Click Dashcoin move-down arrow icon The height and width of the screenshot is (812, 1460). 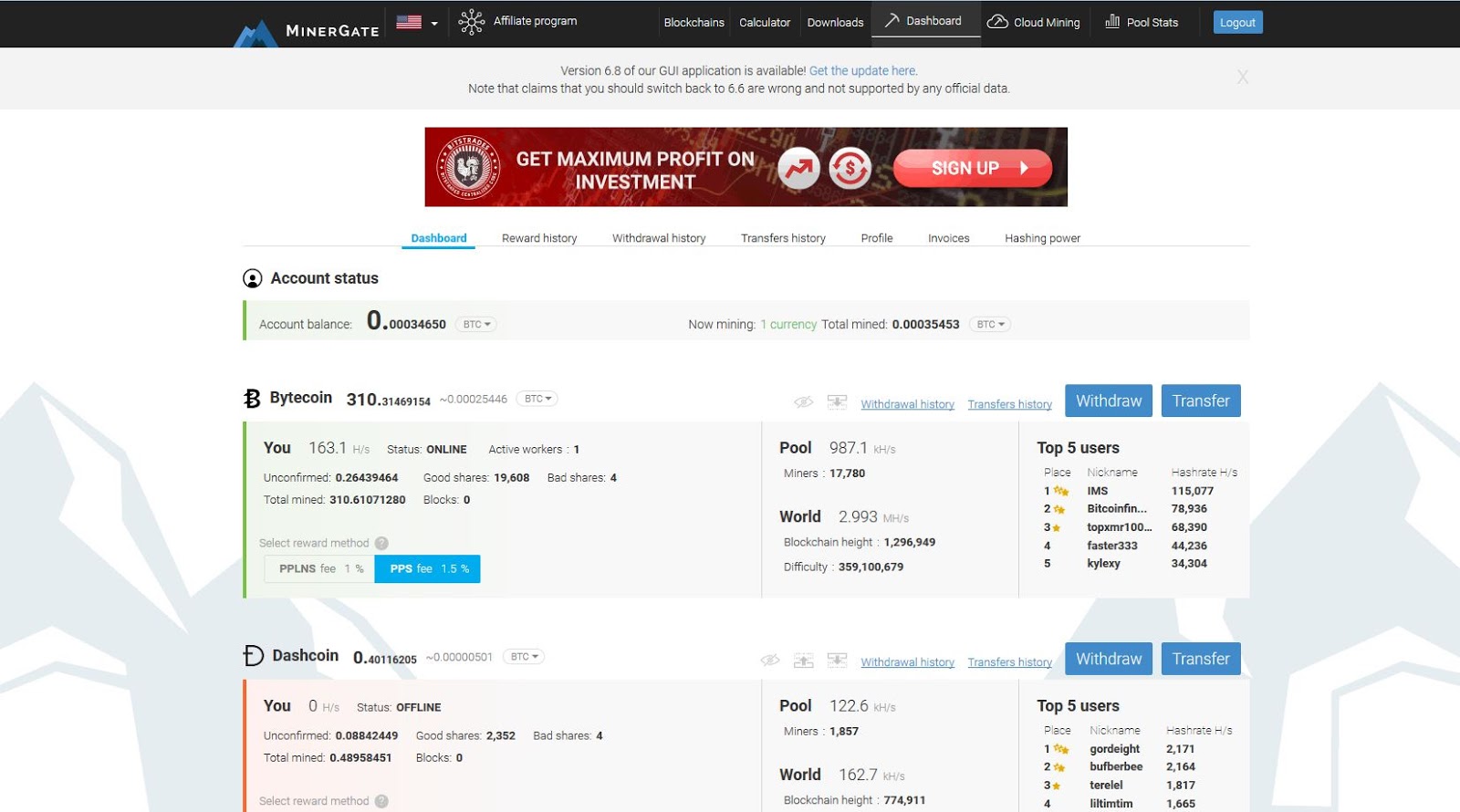[837, 661]
